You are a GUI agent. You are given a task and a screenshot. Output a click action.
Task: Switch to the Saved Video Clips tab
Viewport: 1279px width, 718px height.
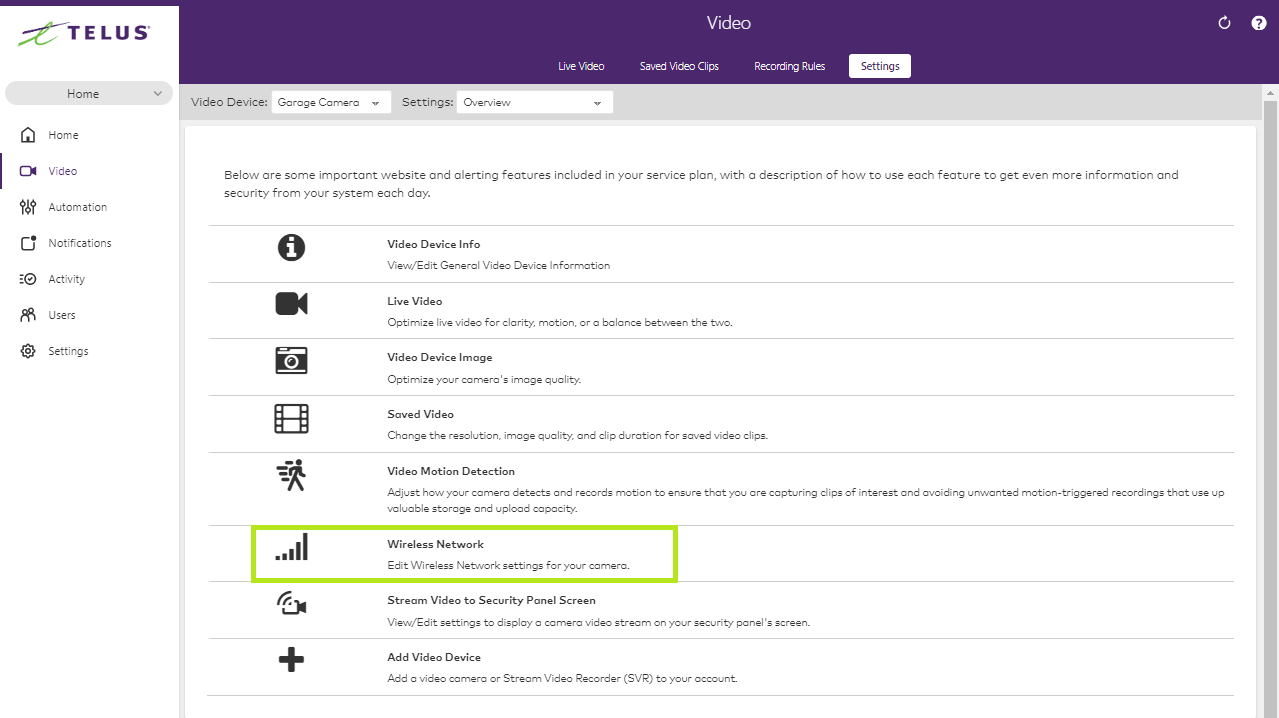pos(679,66)
